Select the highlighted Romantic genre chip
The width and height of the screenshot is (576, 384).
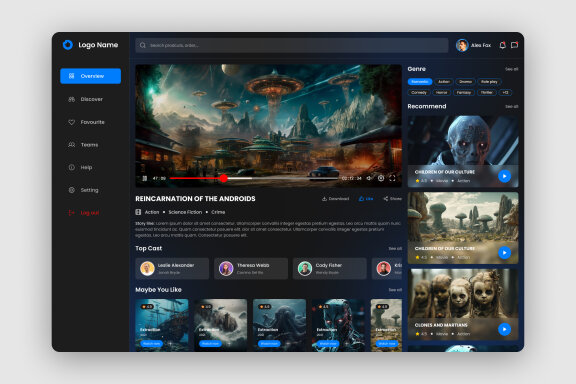(x=420, y=82)
